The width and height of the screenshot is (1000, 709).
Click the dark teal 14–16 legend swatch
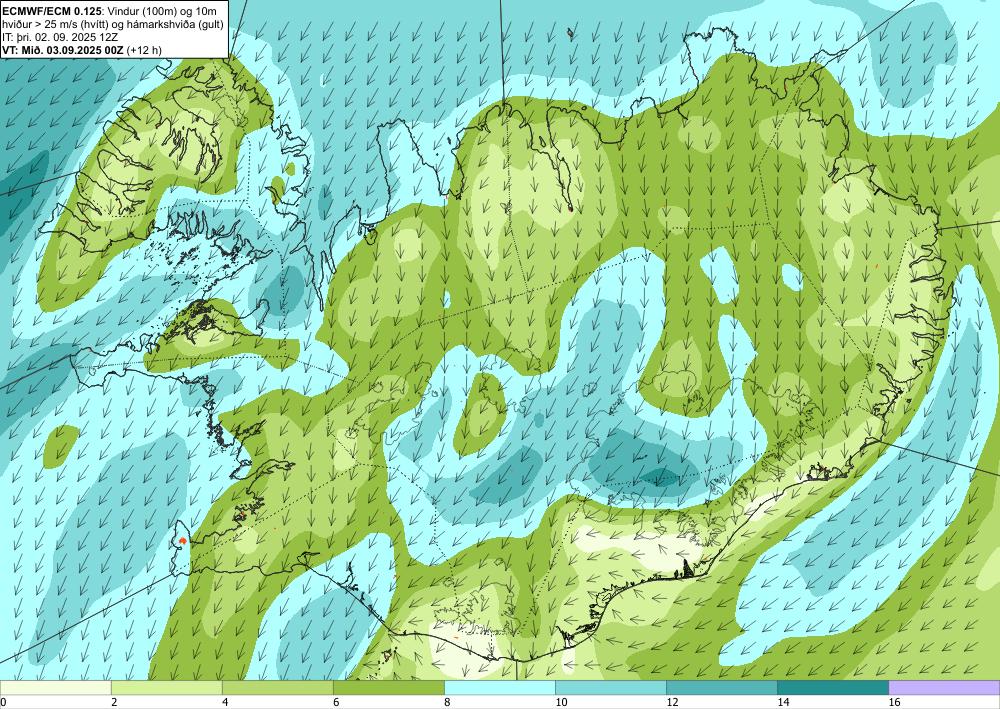(833, 687)
